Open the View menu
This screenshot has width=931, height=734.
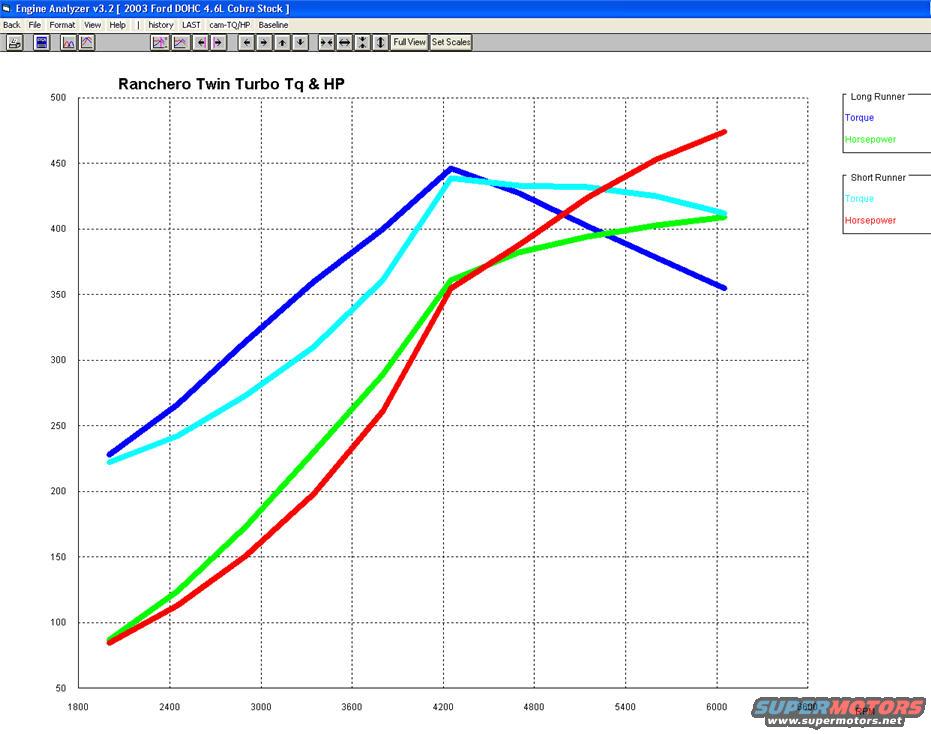tap(92, 24)
